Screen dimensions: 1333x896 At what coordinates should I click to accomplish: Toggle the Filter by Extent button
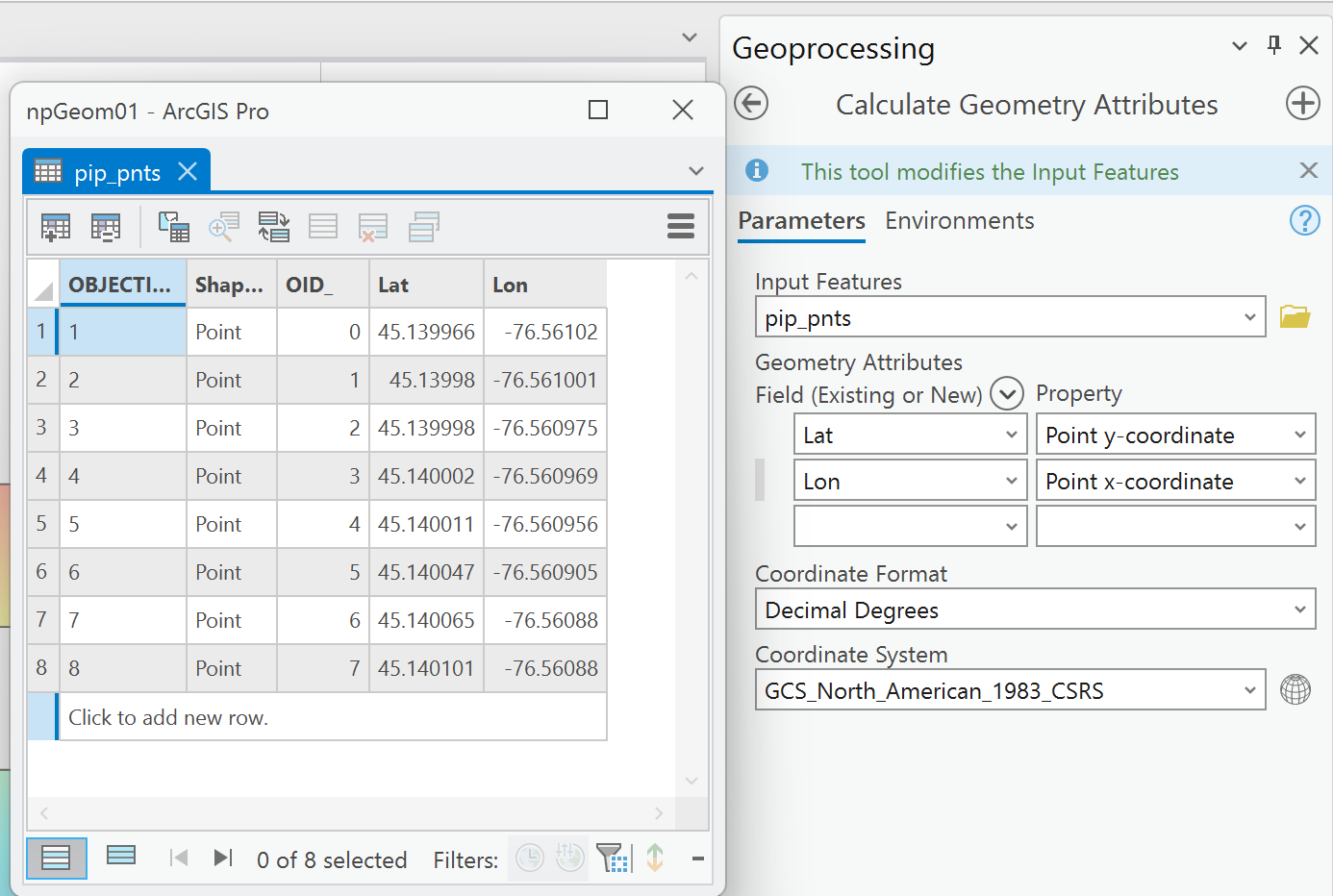pyautogui.click(x=613, y=858)
